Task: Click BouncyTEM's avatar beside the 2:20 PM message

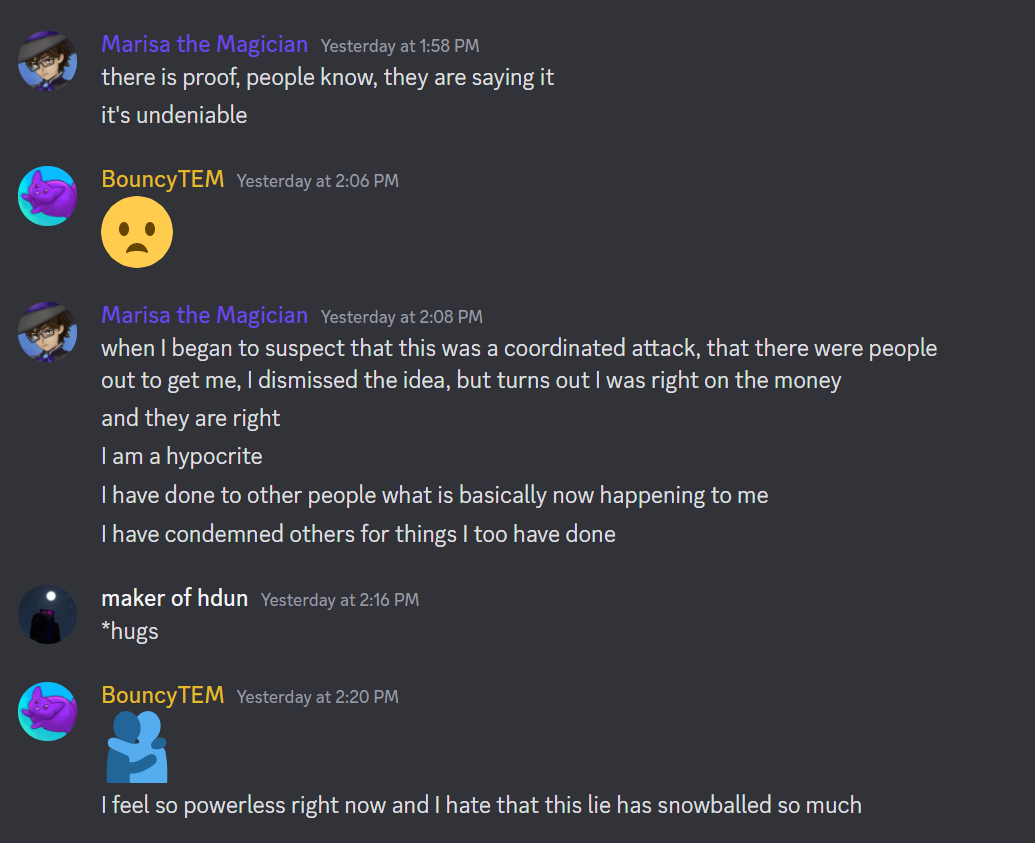Action: (x=47, y=711)
